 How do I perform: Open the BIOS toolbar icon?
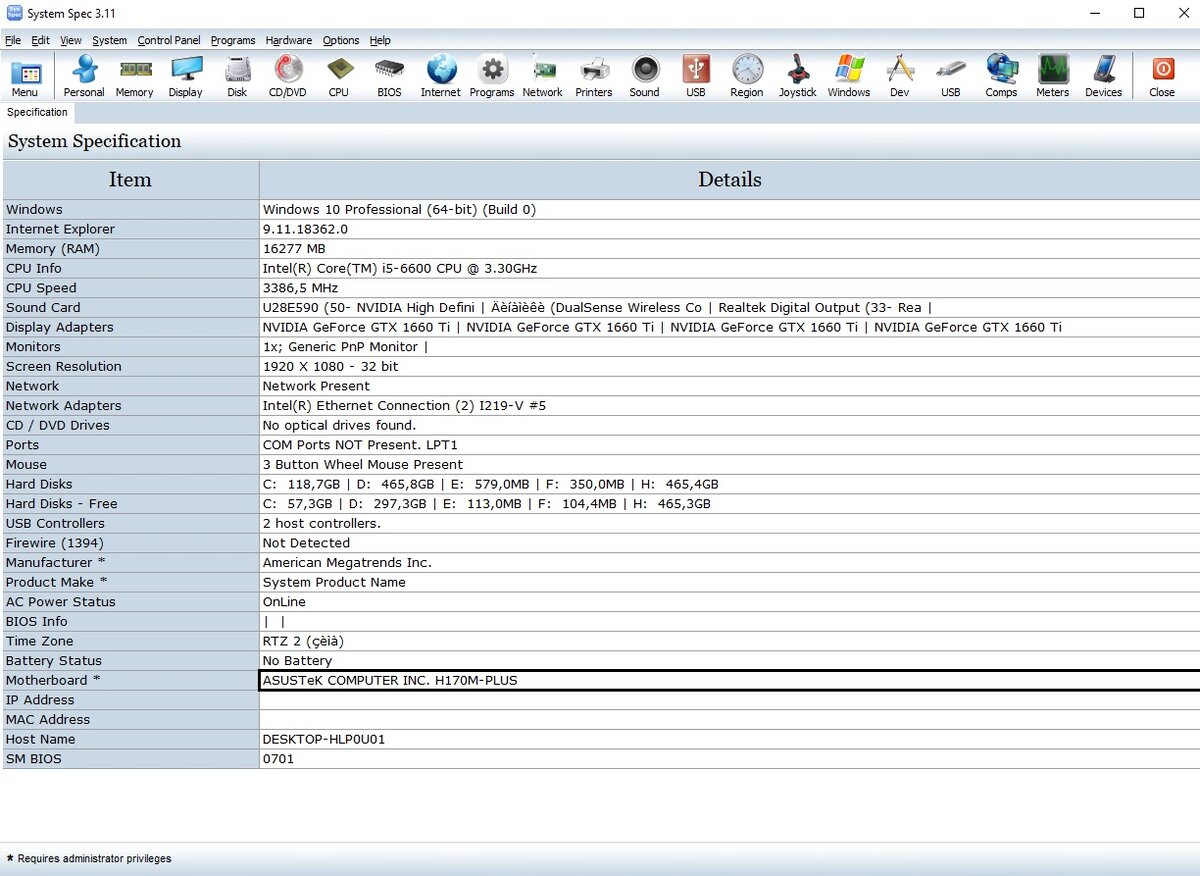[x=389, y=77]
